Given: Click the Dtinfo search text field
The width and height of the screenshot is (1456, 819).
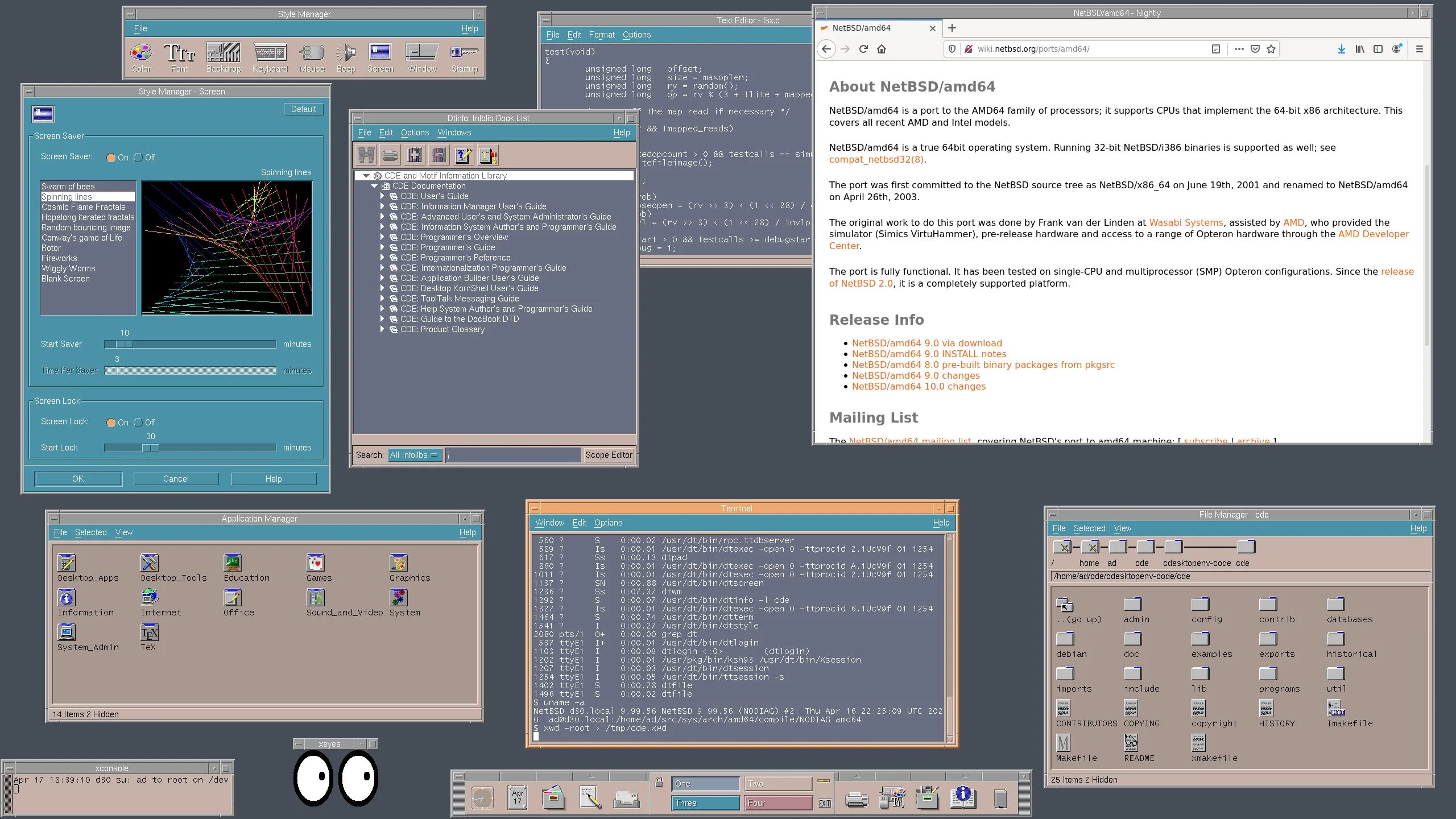Looking at the screenshot, I should pyautogui.click(x=512, y=455).
